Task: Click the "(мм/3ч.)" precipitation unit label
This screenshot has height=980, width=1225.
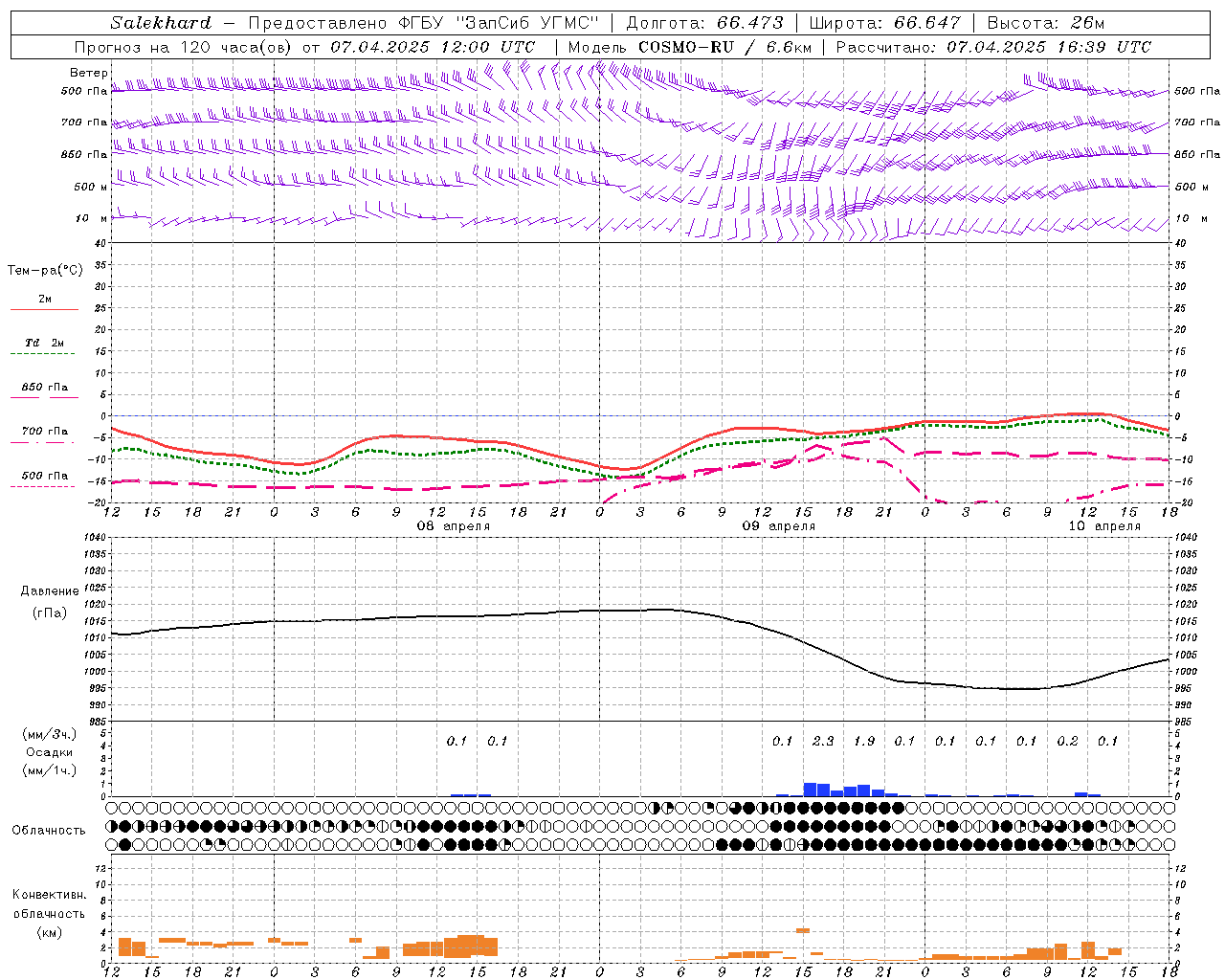Action: coord(50,734)
